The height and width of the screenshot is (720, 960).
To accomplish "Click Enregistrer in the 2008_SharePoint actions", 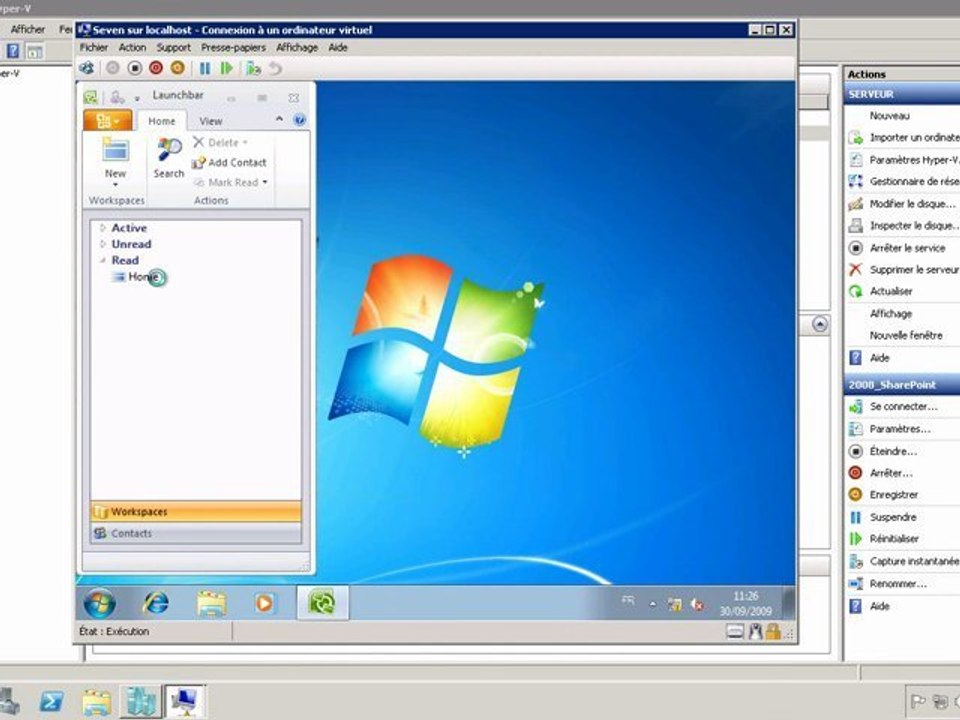I will click(883, 495).
